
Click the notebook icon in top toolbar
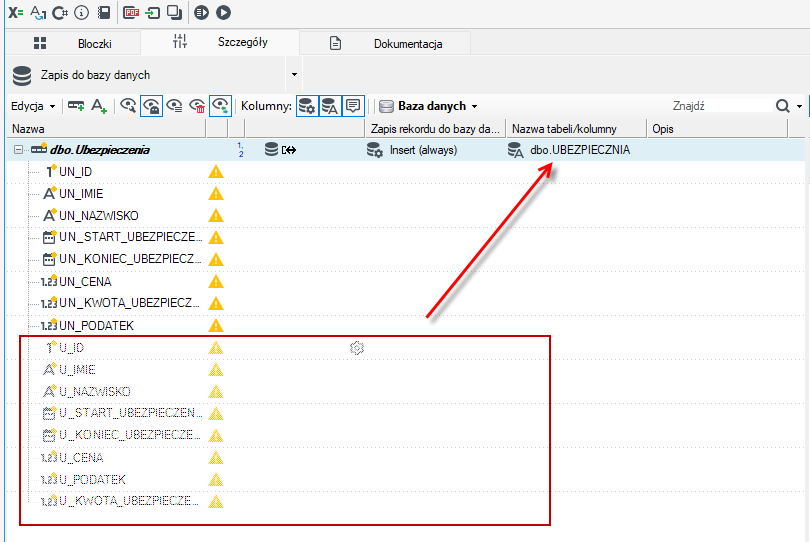(104, 12)
